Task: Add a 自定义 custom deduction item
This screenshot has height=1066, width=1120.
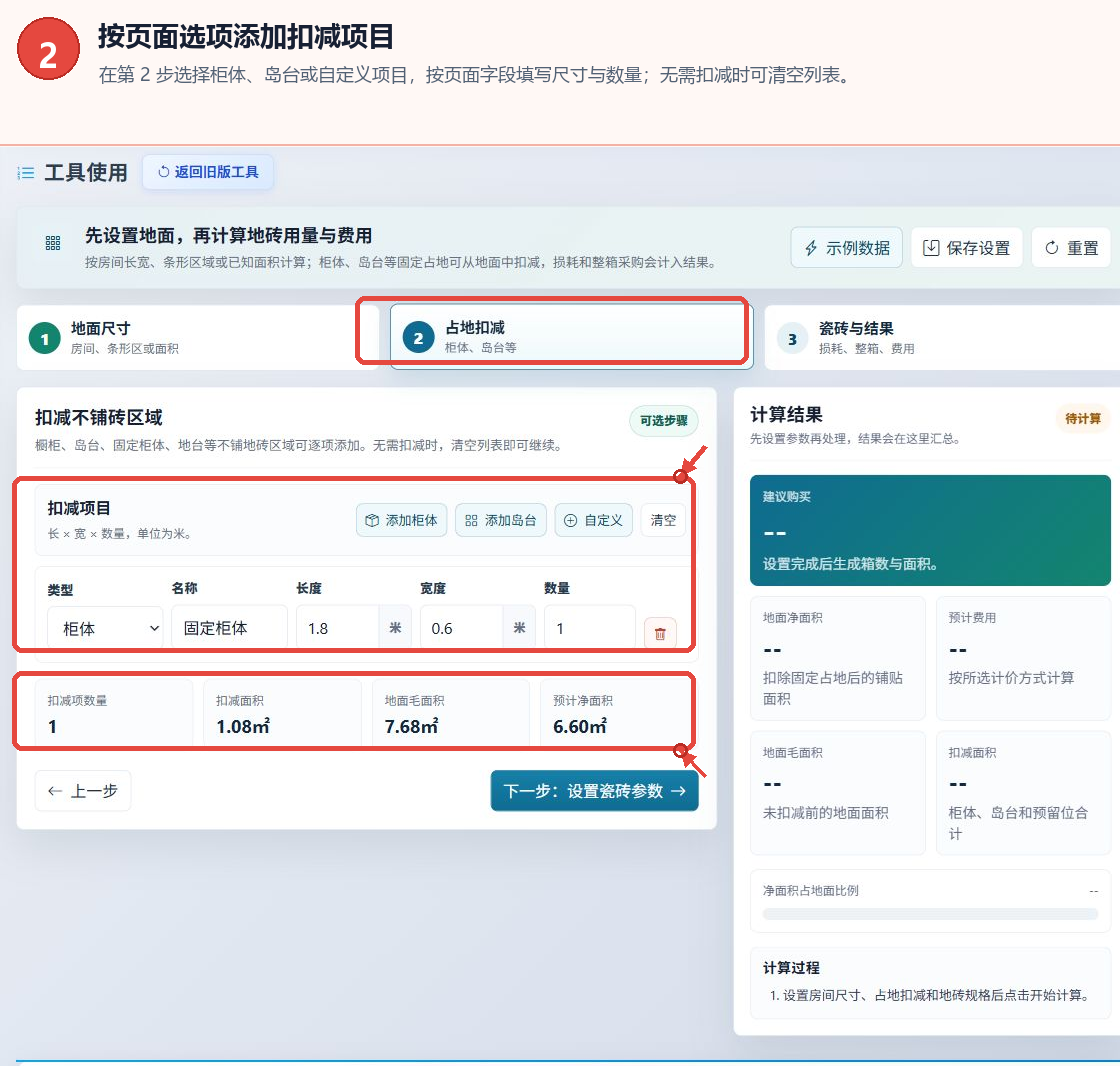Action: point(594,520)
